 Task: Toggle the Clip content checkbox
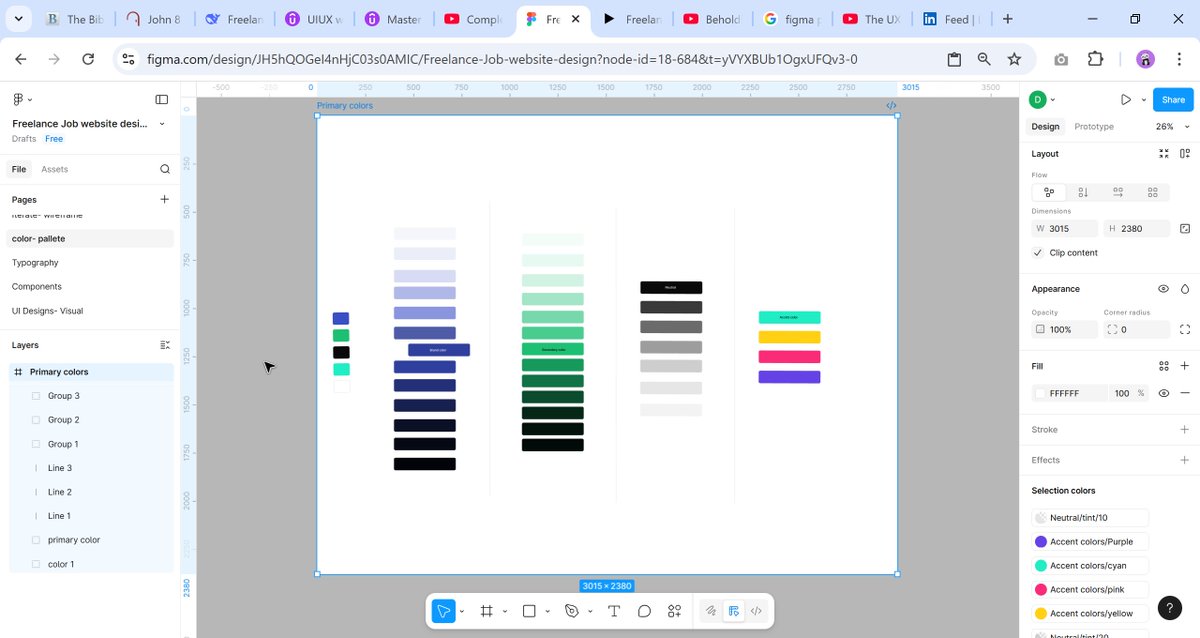[x=1037, y=252]
